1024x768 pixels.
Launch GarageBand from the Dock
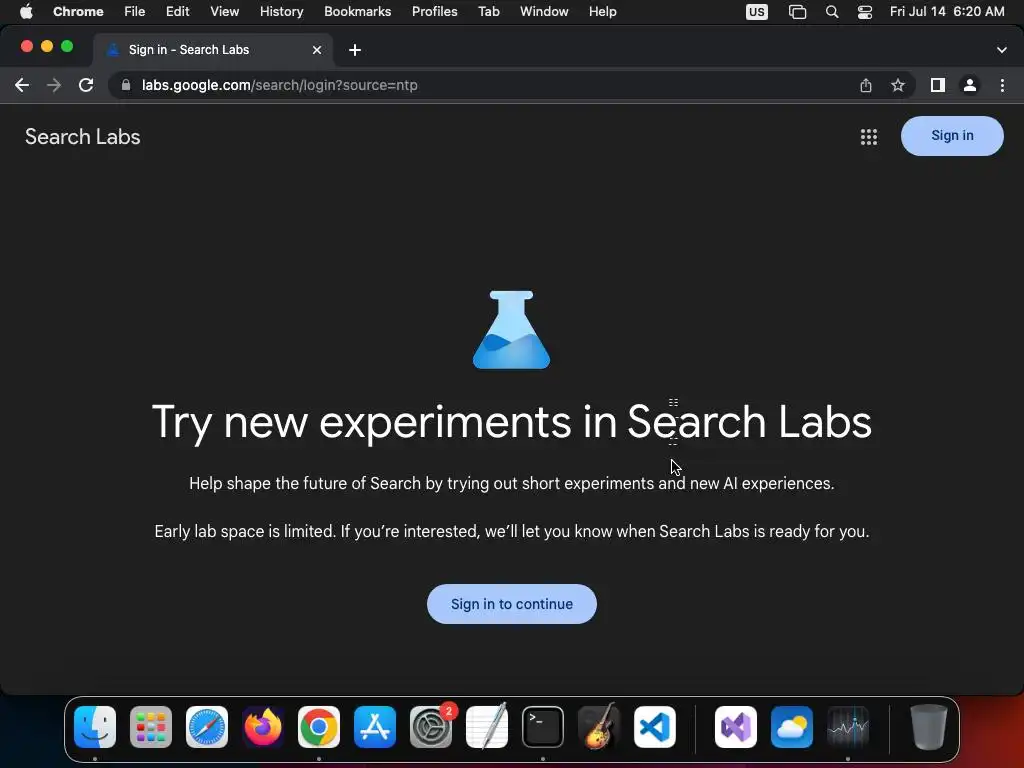pyautogui.click(x=599, y=727)
